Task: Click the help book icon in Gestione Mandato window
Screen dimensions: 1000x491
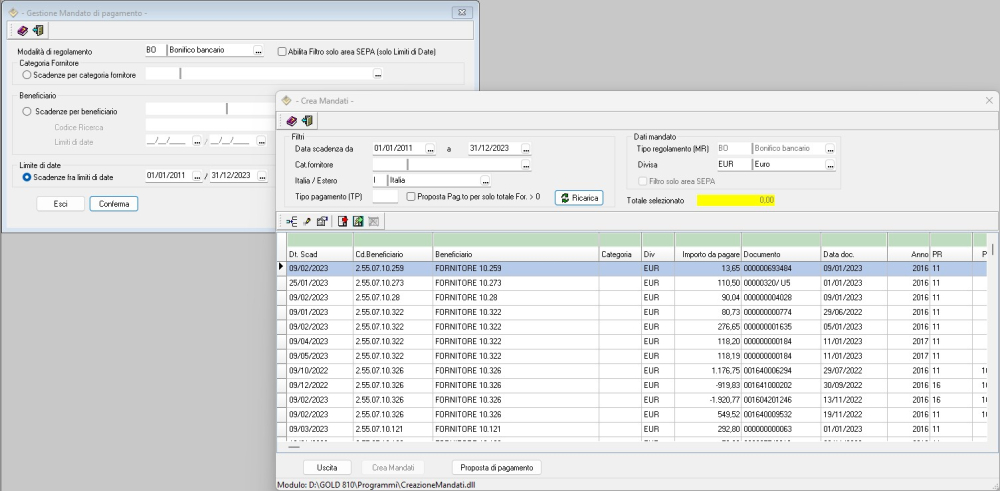Action: 23,31
